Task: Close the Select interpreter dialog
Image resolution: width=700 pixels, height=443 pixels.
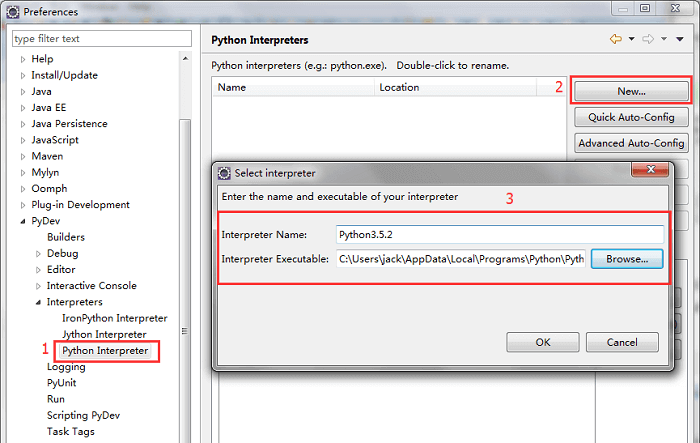Action: coord(650,172)
